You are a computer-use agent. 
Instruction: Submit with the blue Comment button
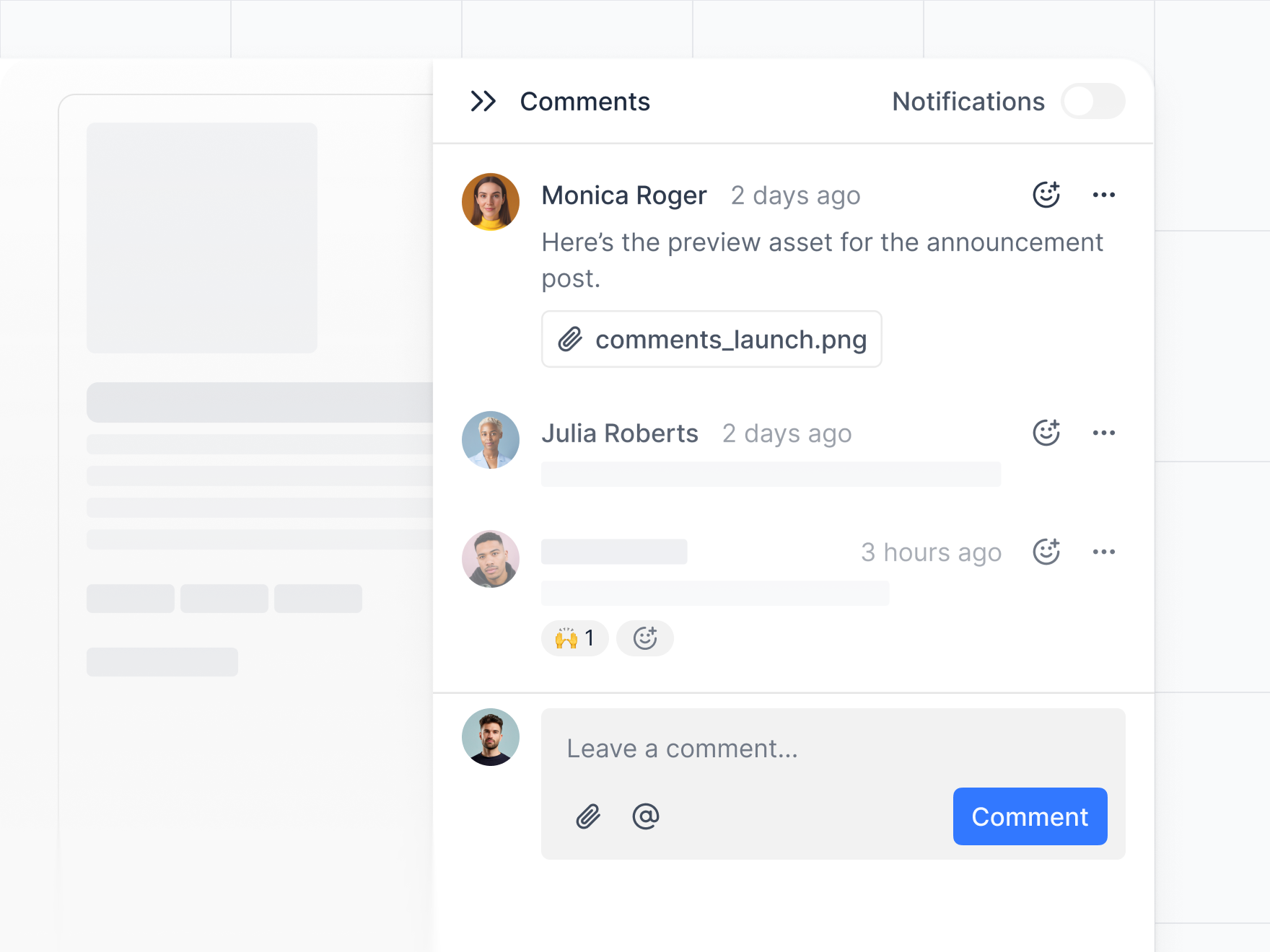click(x=1030, y=816)
